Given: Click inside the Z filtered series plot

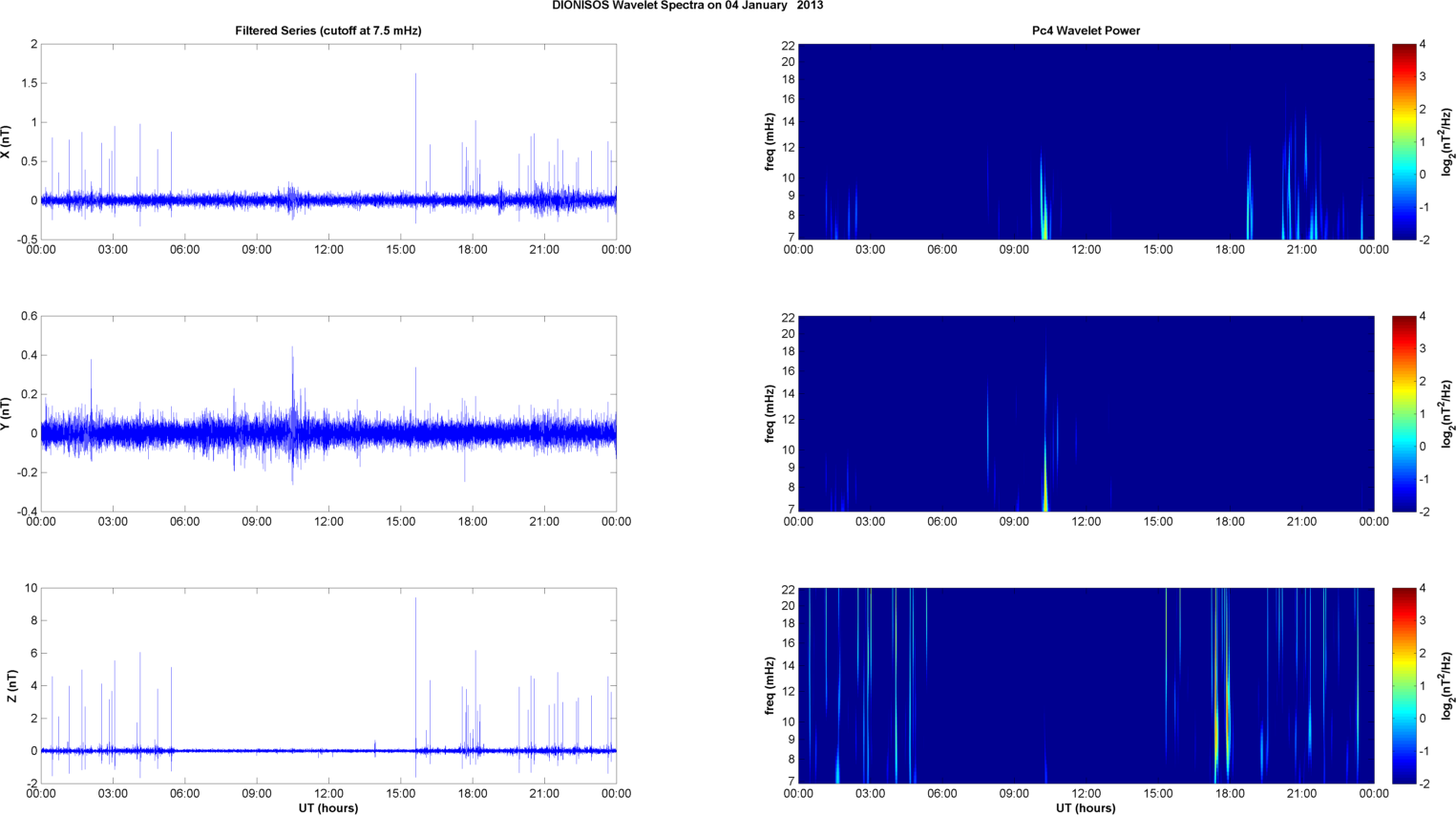Looking at the screenshot, I should pos(328,686).
